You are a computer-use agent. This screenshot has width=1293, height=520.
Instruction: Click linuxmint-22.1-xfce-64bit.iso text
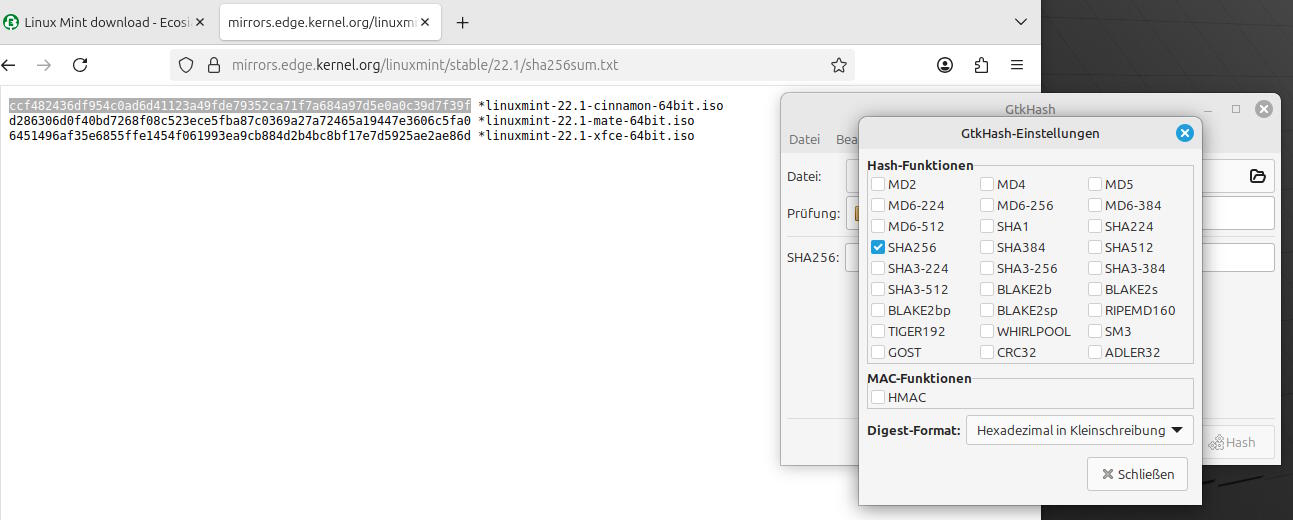[590, 136]
